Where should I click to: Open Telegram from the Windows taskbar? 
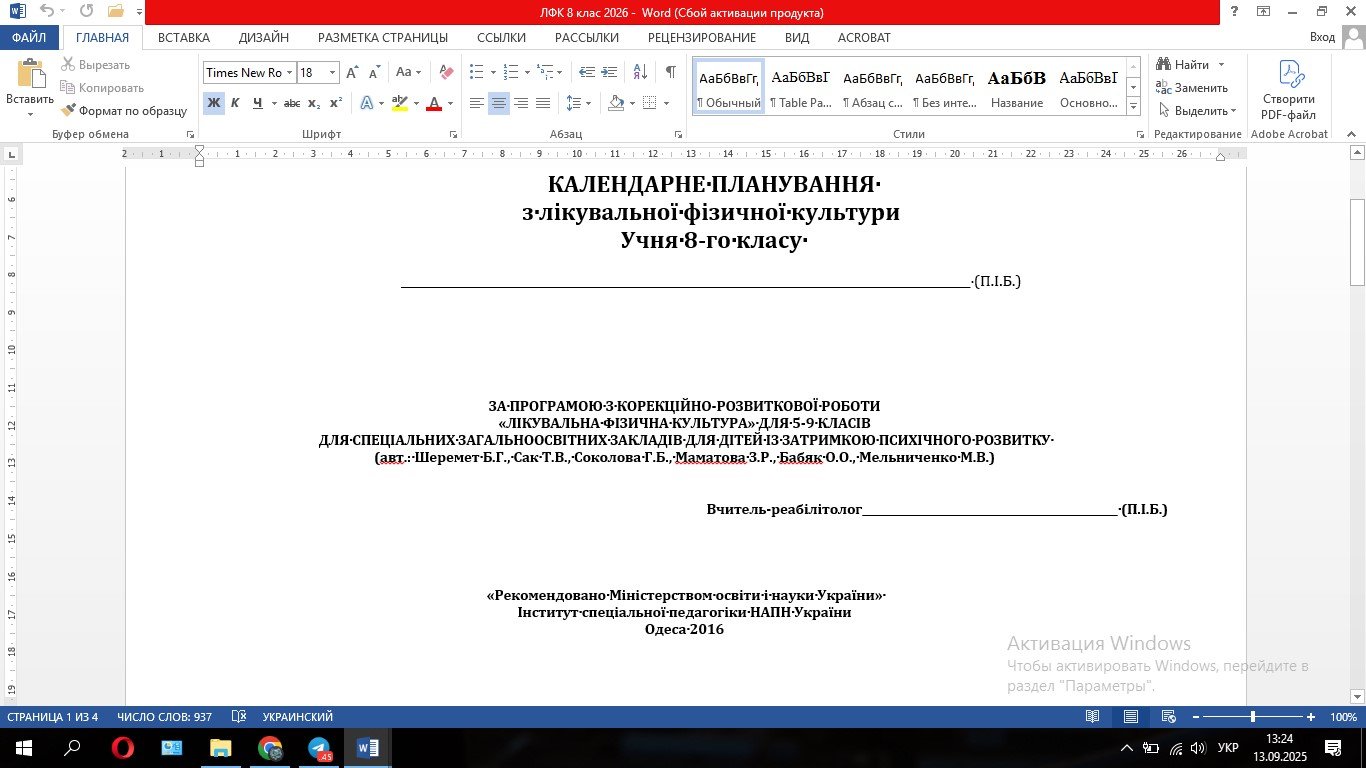(319, 748)
